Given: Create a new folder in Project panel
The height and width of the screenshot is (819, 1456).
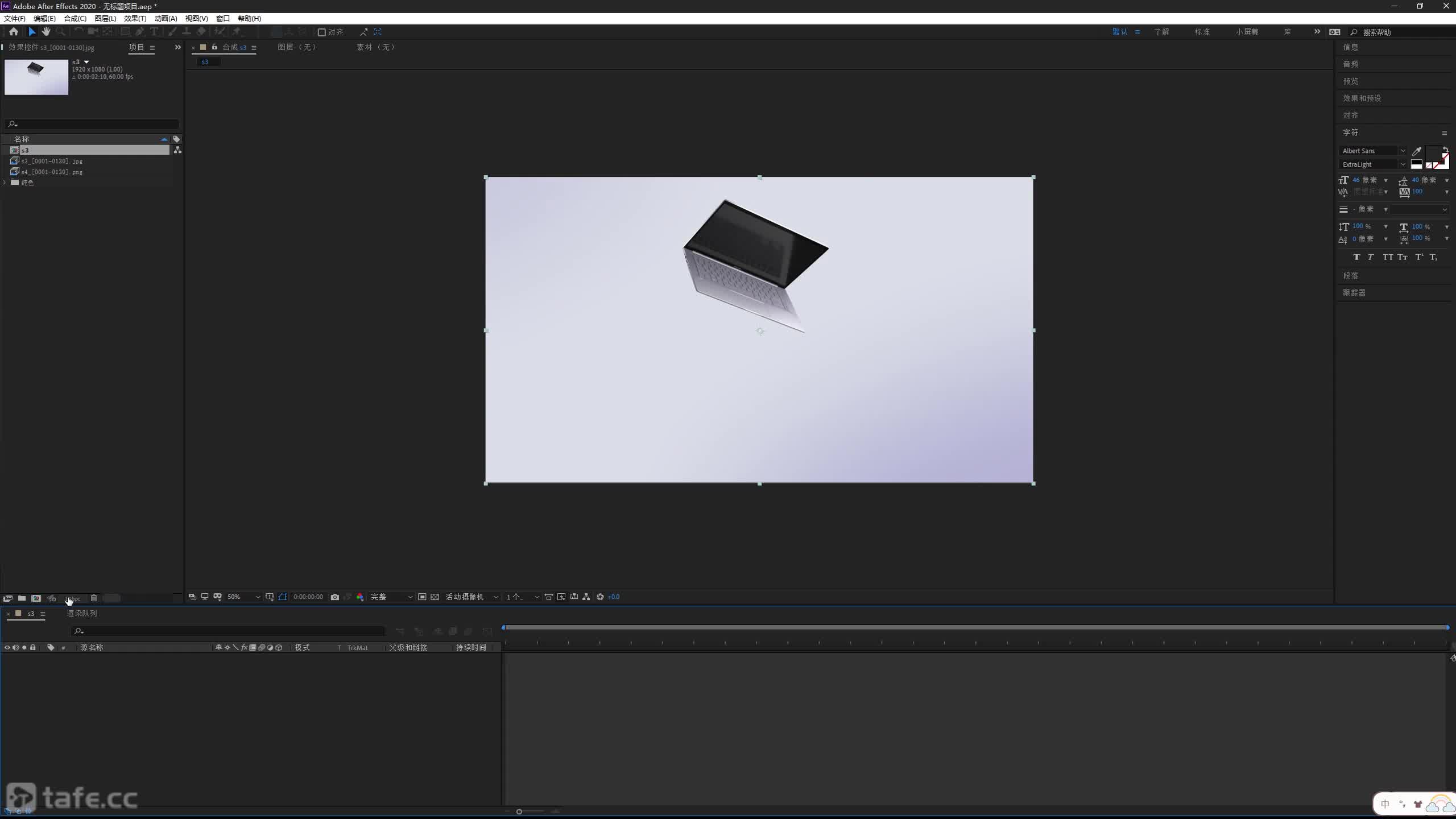Looking at the screenshot, I should (x=22, y=598).
